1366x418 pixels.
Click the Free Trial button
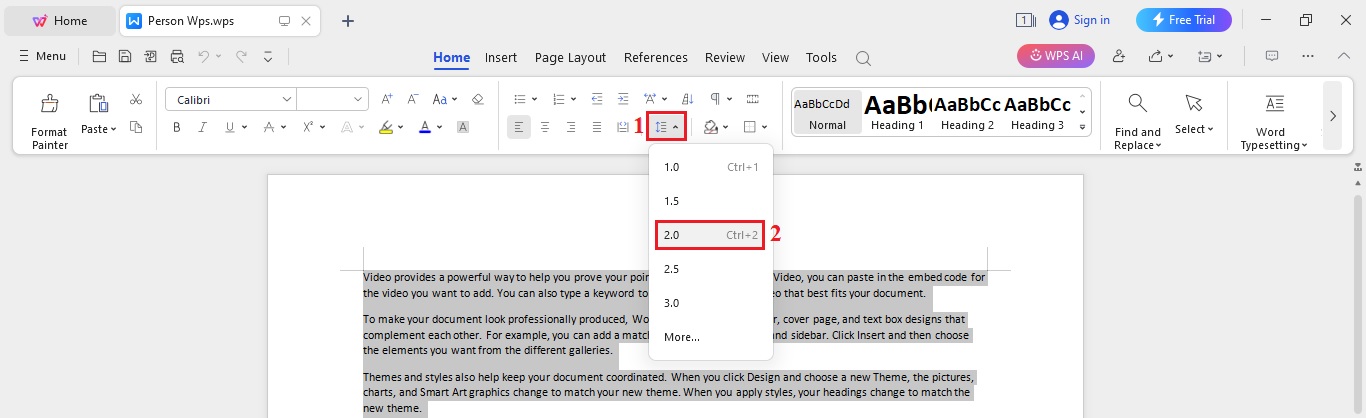[1183, 20]
